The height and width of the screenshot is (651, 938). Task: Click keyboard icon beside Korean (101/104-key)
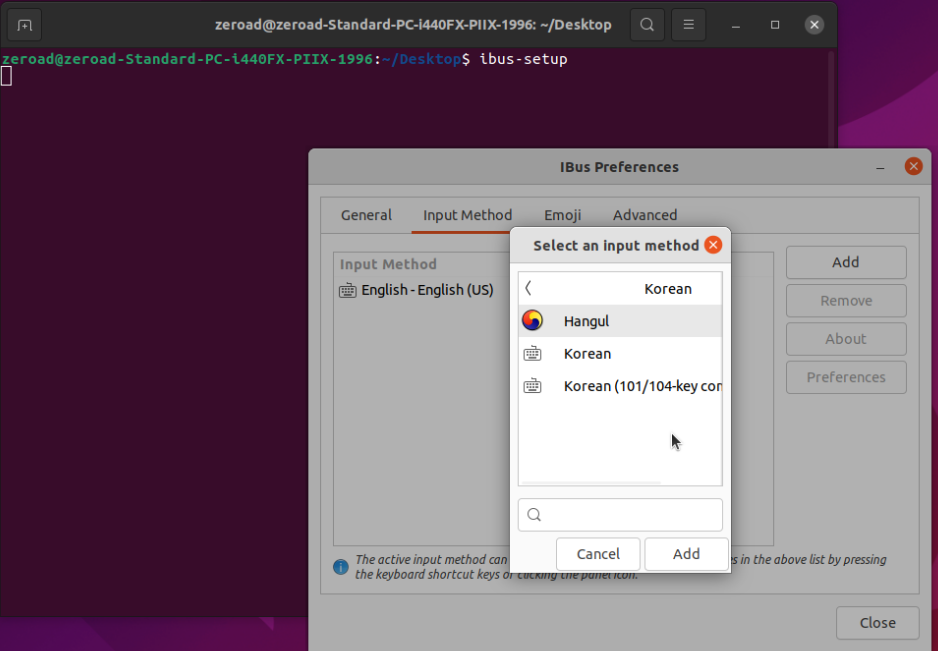[x=532, y=386]
